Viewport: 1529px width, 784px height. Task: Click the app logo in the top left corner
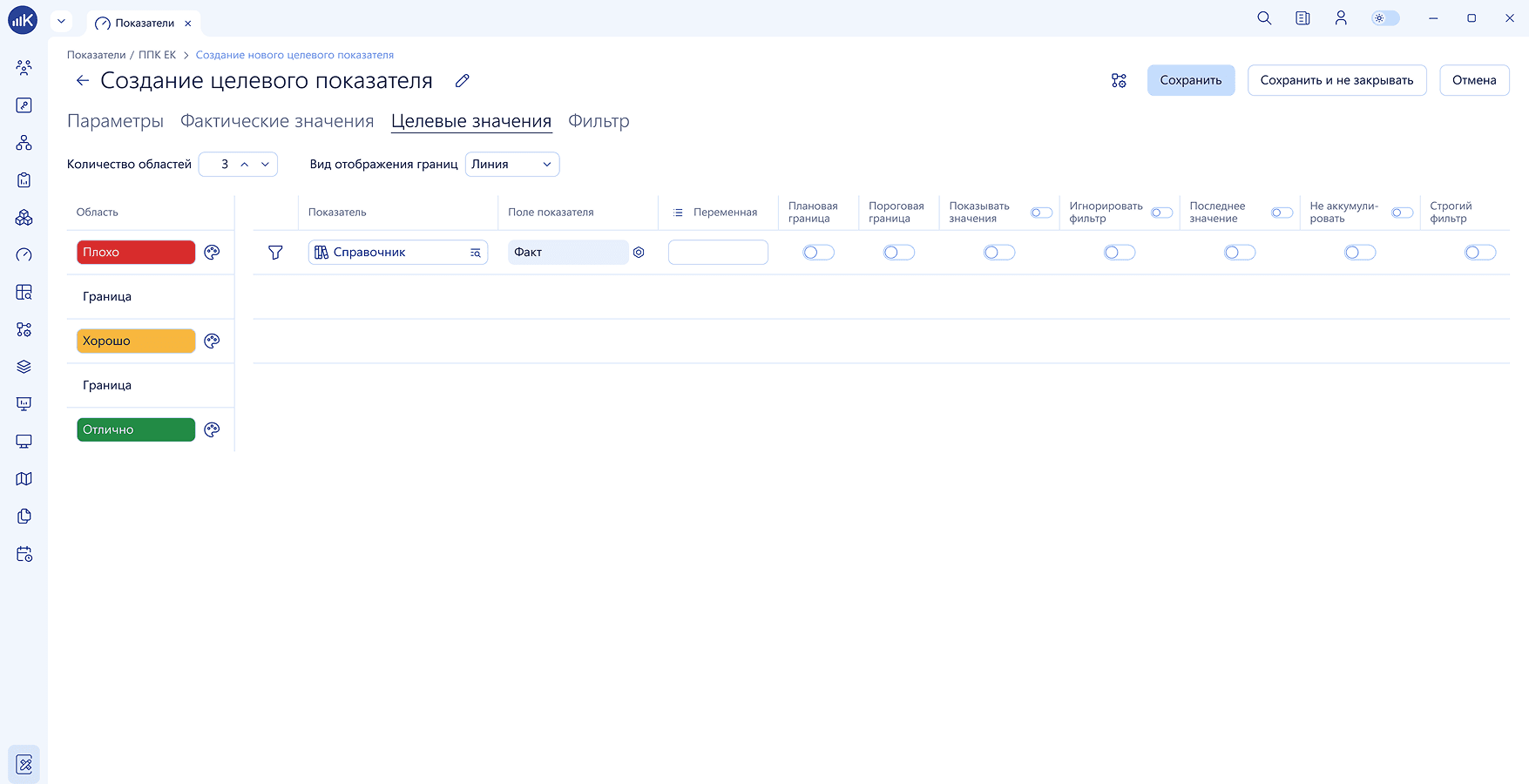click(x=23, y=20)
